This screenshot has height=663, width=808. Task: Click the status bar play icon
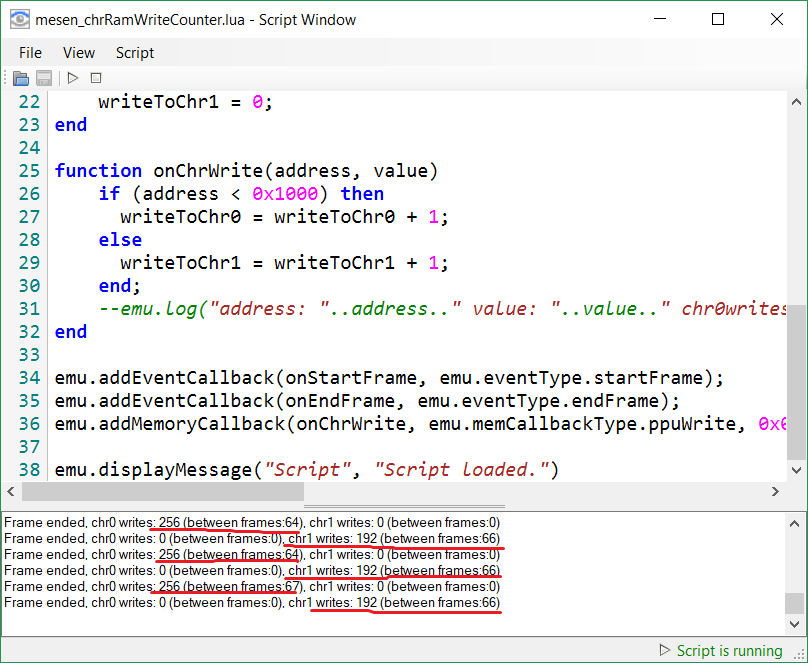[665, 650]
